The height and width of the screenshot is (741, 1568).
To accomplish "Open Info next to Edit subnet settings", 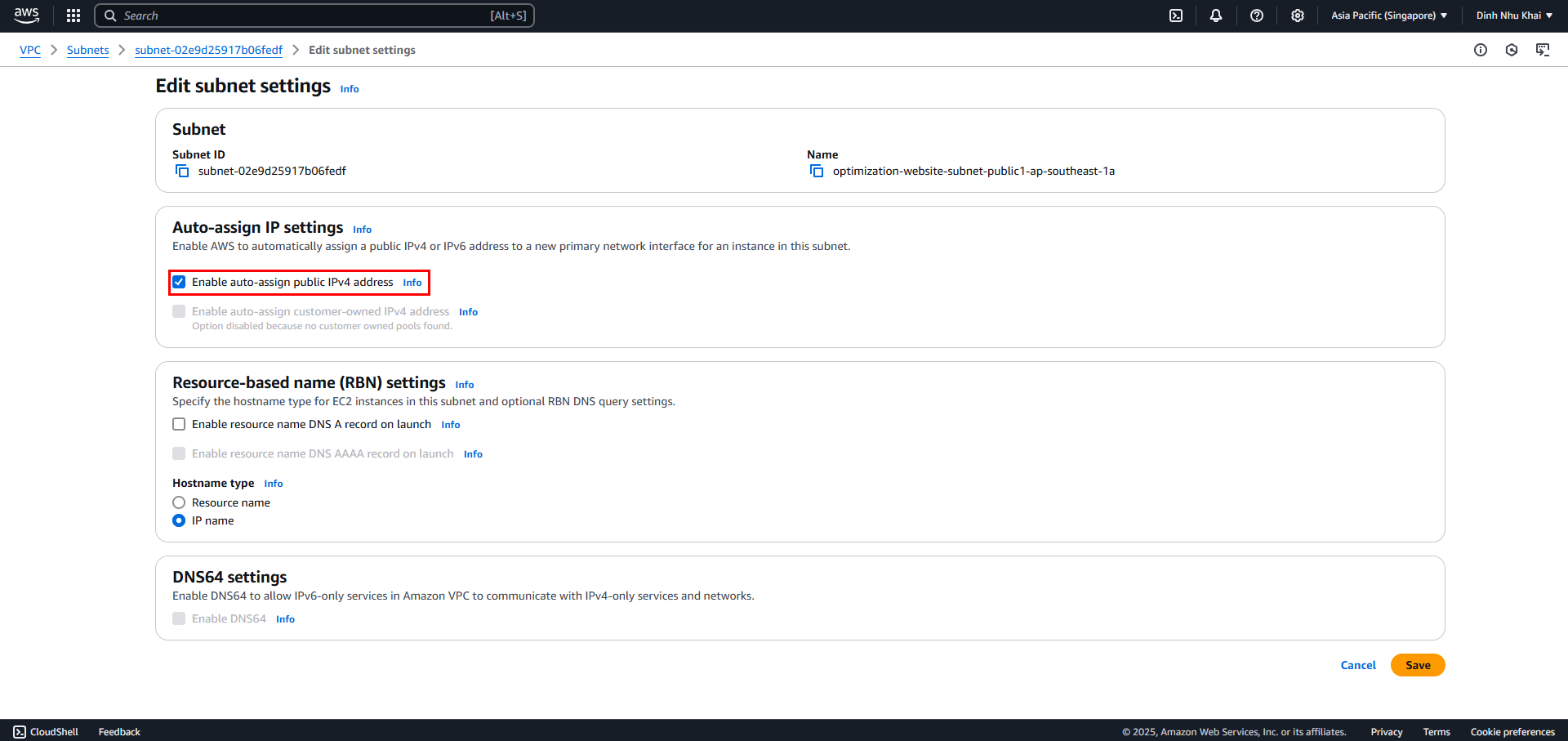I will [350, 89].
